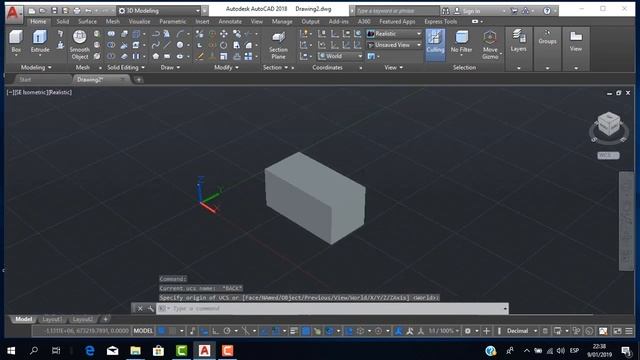
Task: Expand the Draw panel
Action: click(170, 67)
